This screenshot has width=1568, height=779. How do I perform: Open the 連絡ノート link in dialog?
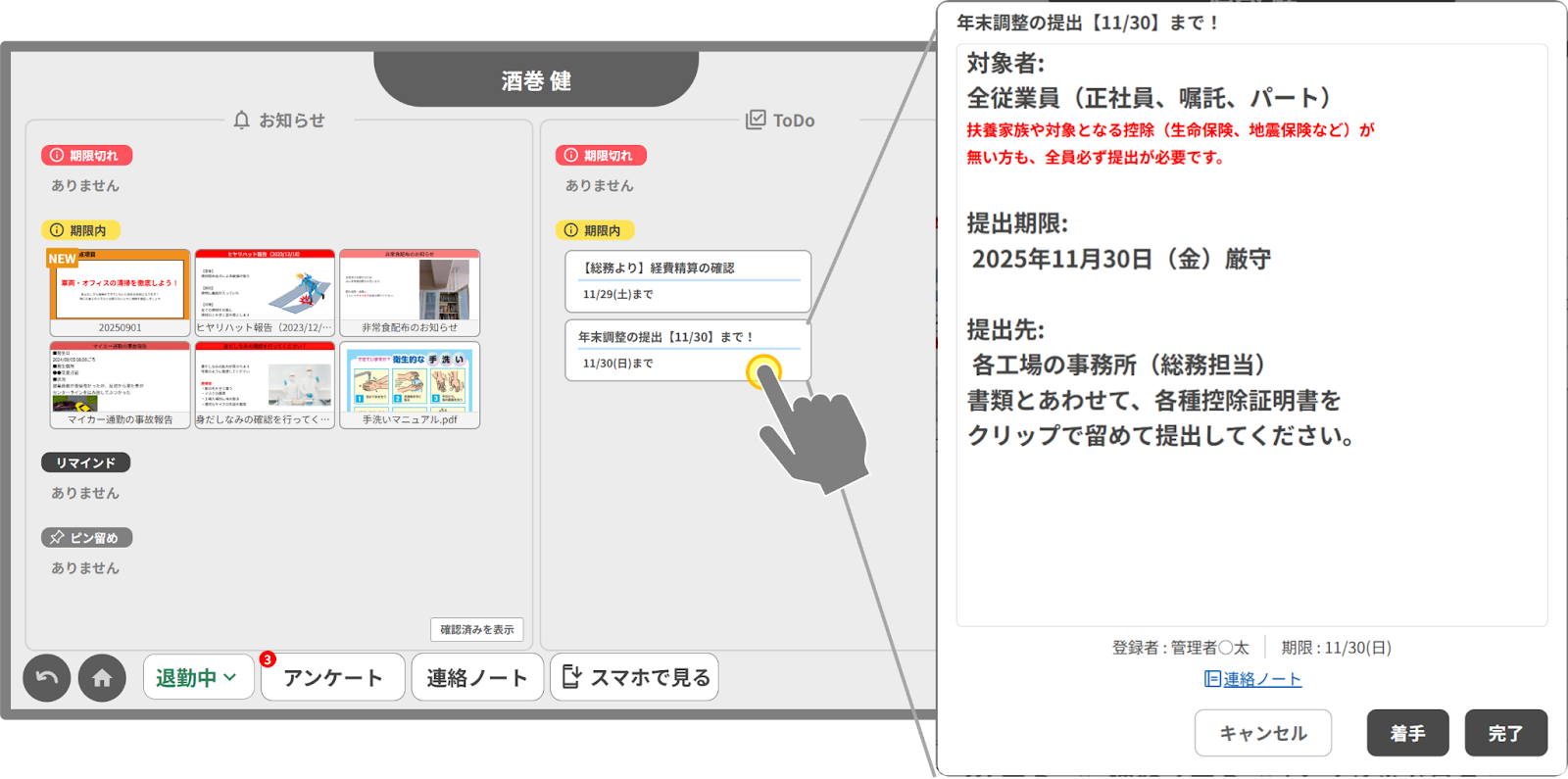[x=1252, y=679]
